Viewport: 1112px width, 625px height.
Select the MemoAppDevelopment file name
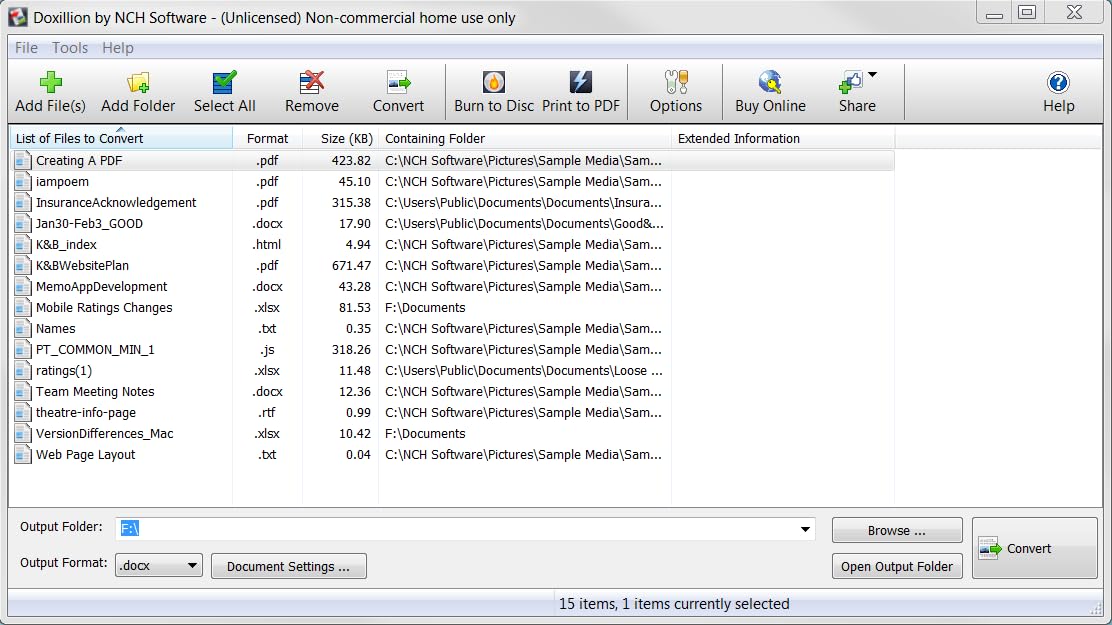101,287
